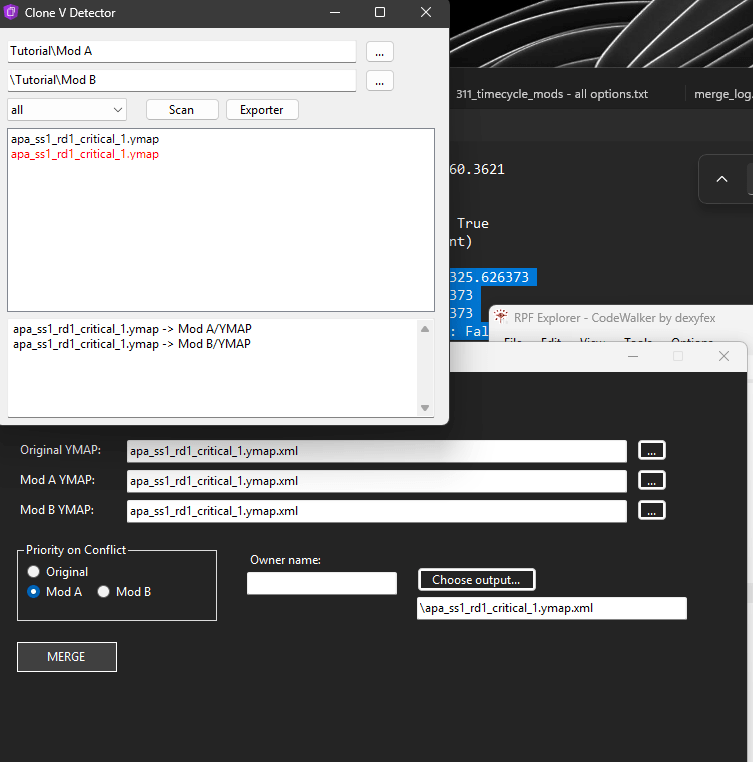Image resolution: width=753 pixels, height=762 pixels.
Task: Select Mod B priority on conflict
Action: coord(104,592)
